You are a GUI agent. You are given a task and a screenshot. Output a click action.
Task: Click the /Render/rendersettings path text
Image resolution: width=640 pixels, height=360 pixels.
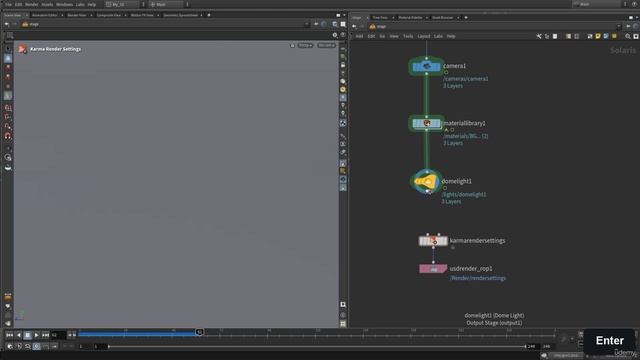coord(478,278)
